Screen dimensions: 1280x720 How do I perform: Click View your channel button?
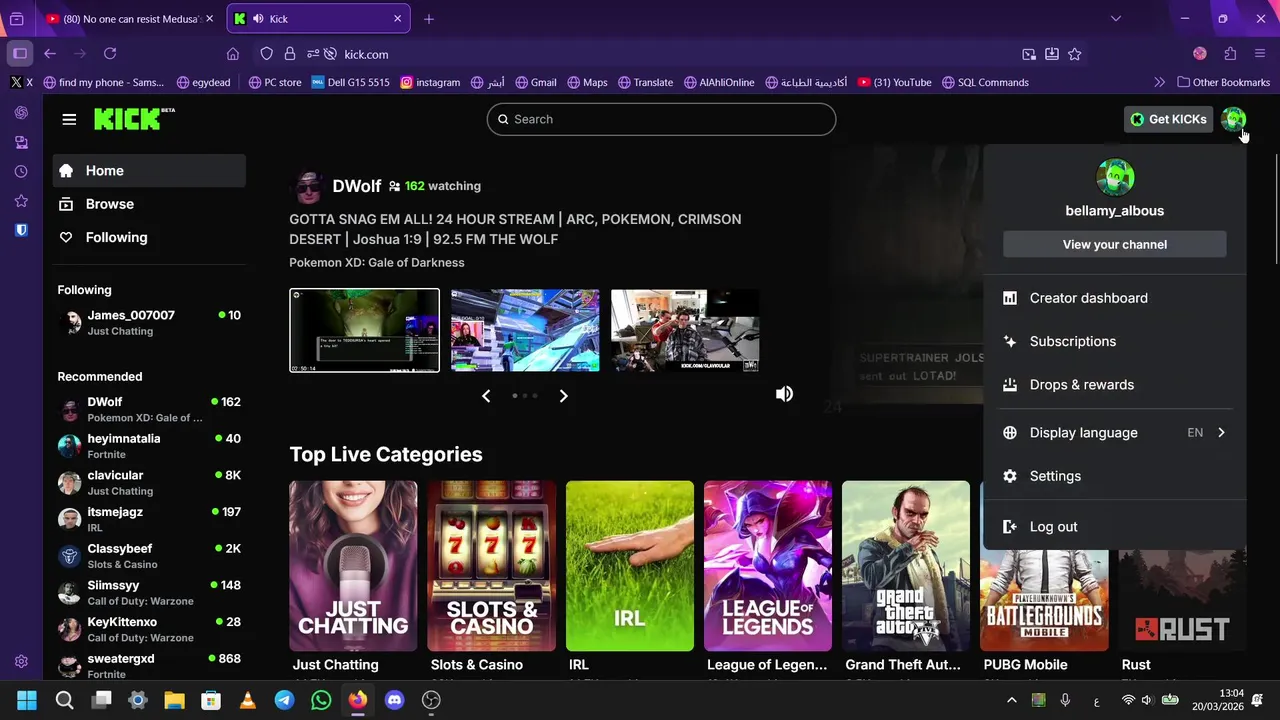click(x=1114, y=244)
